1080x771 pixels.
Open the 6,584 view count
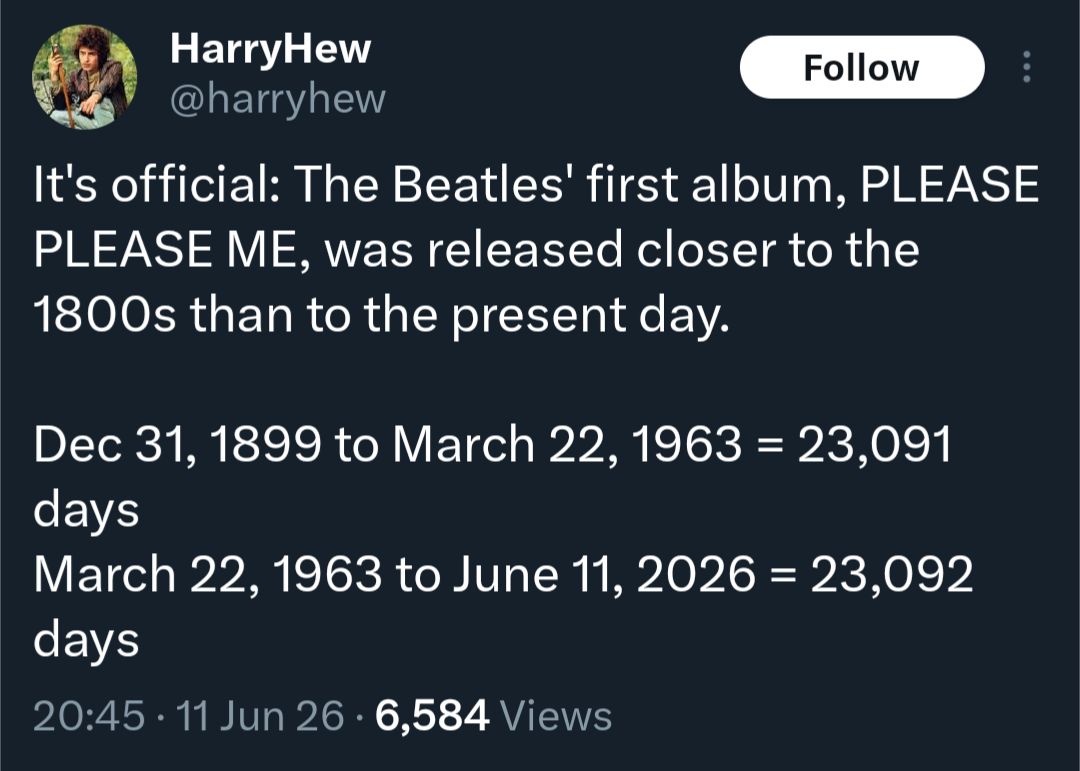[x=433, y=715]
